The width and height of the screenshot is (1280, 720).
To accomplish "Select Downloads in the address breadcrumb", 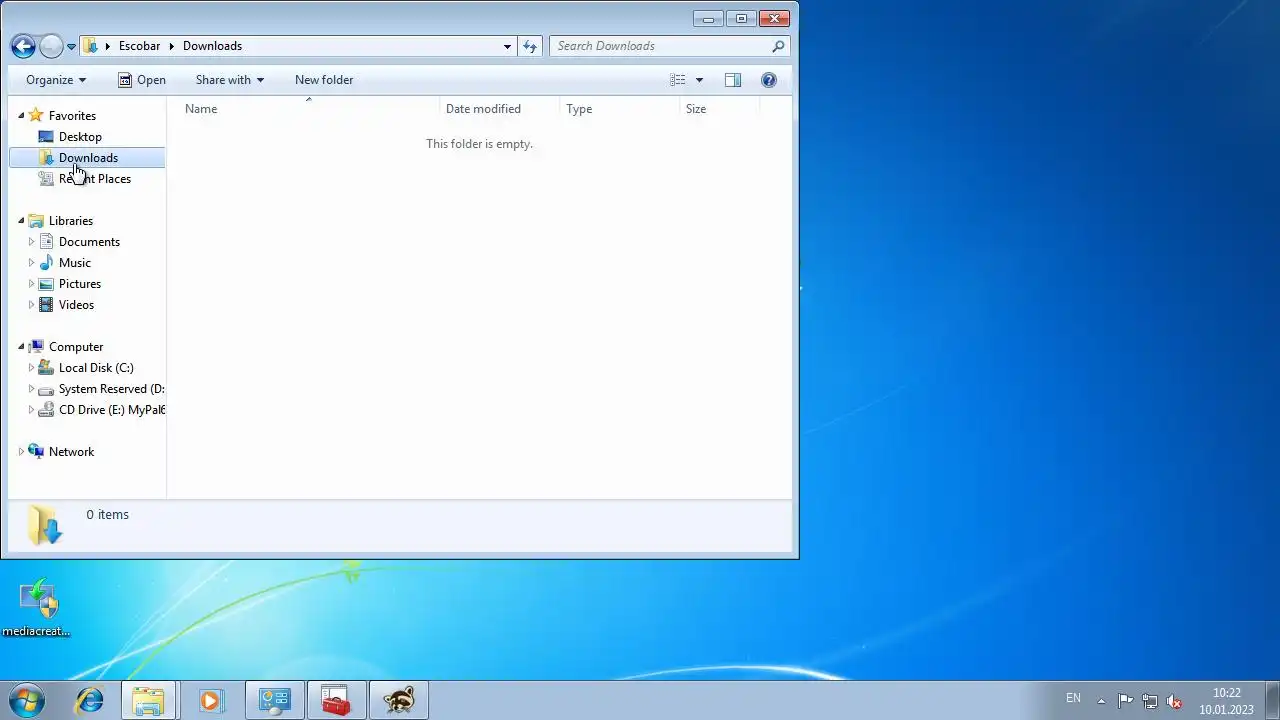I will click(x=212, y=46).
